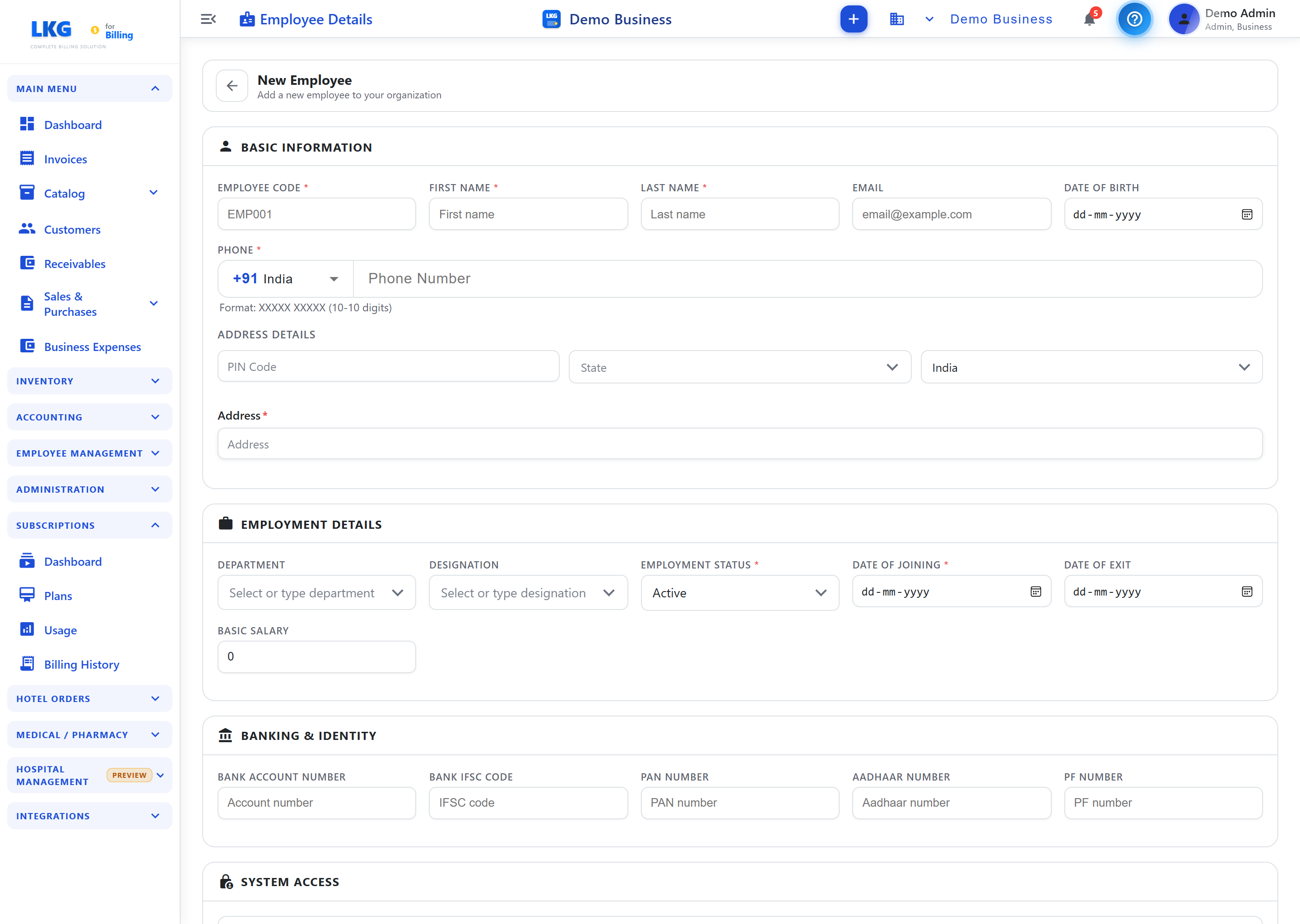
Task: Click the Sales & Purchases document icon
Action: pos(27,303)
